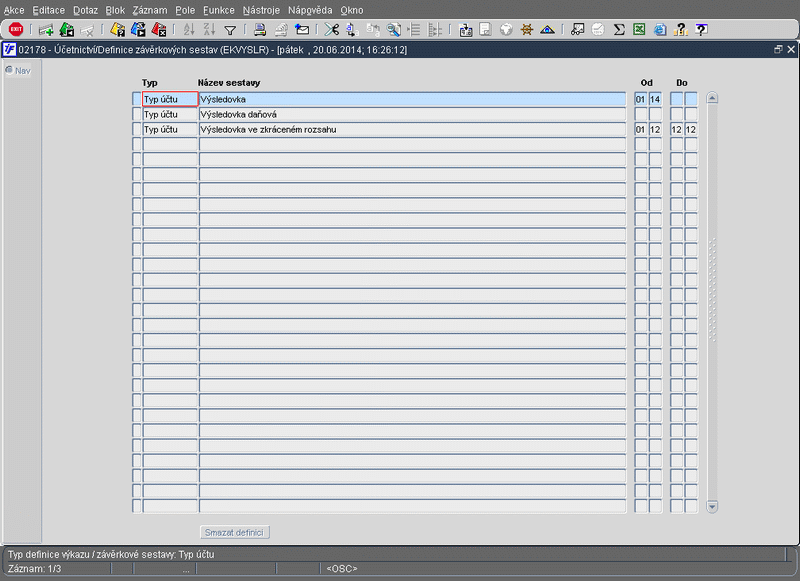Click the scissors cut icon
Viewport: 800px width, 581px height.
332,30
